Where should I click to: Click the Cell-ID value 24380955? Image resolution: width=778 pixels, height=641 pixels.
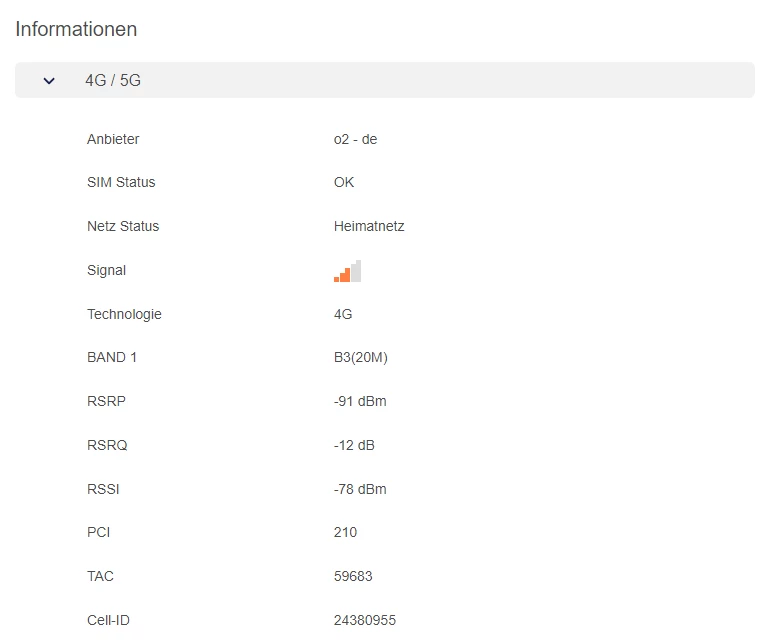(364, 620)
